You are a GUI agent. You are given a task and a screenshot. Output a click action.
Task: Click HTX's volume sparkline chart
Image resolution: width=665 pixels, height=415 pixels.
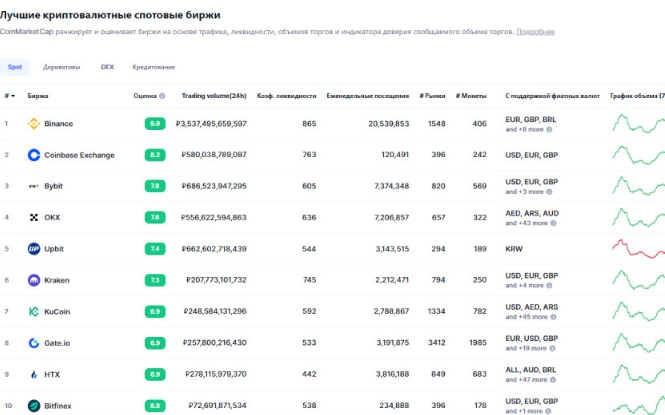(x=638, y=374)
